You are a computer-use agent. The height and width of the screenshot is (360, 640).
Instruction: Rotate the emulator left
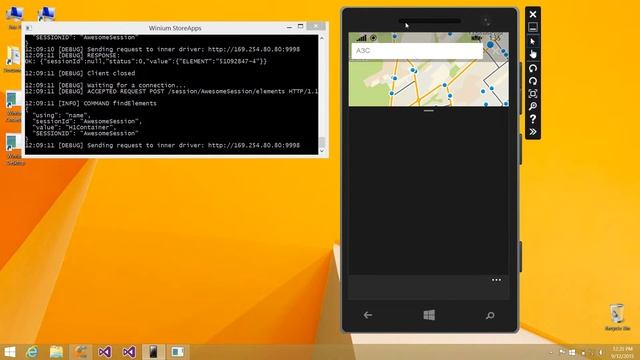(x=533, y=68)
